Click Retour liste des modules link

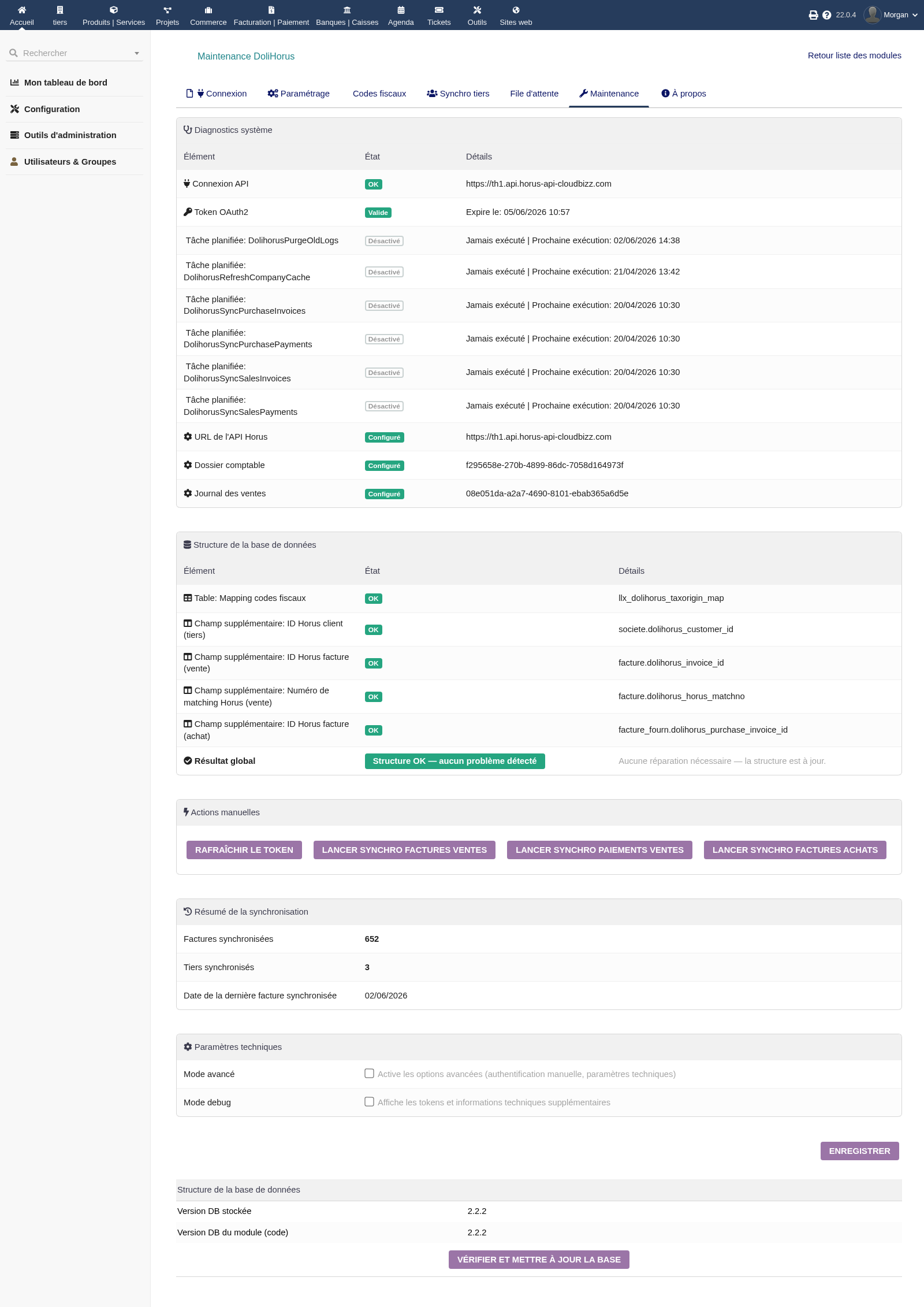[854, 55]
